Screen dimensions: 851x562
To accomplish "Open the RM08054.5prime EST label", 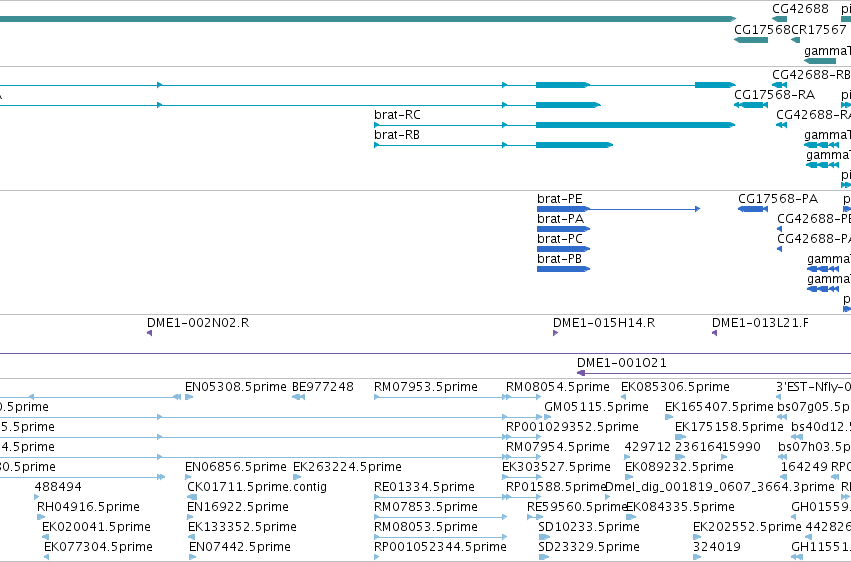I will pyautogui.click(x=557, y=387).
